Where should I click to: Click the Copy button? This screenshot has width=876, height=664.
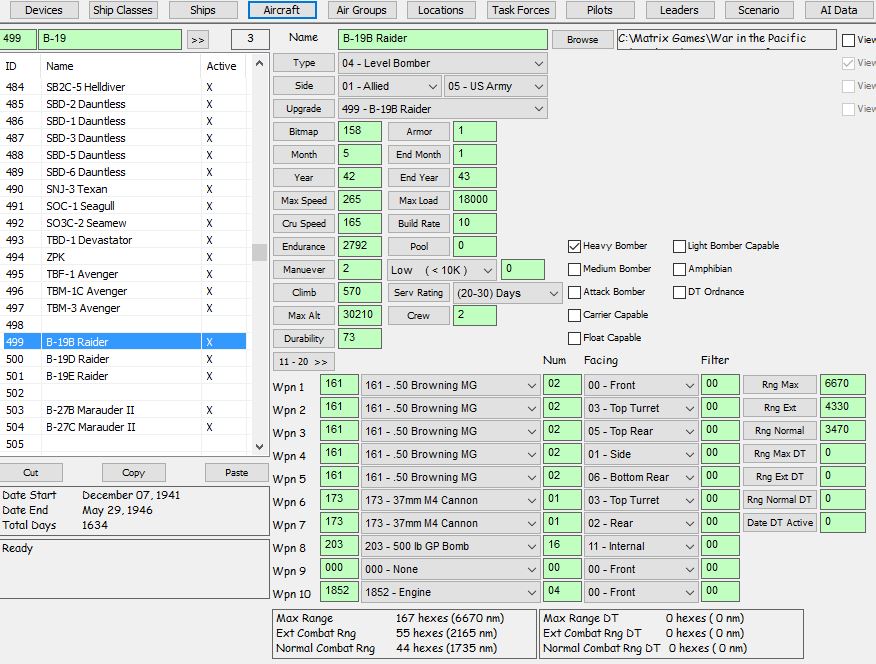[134, 472]
